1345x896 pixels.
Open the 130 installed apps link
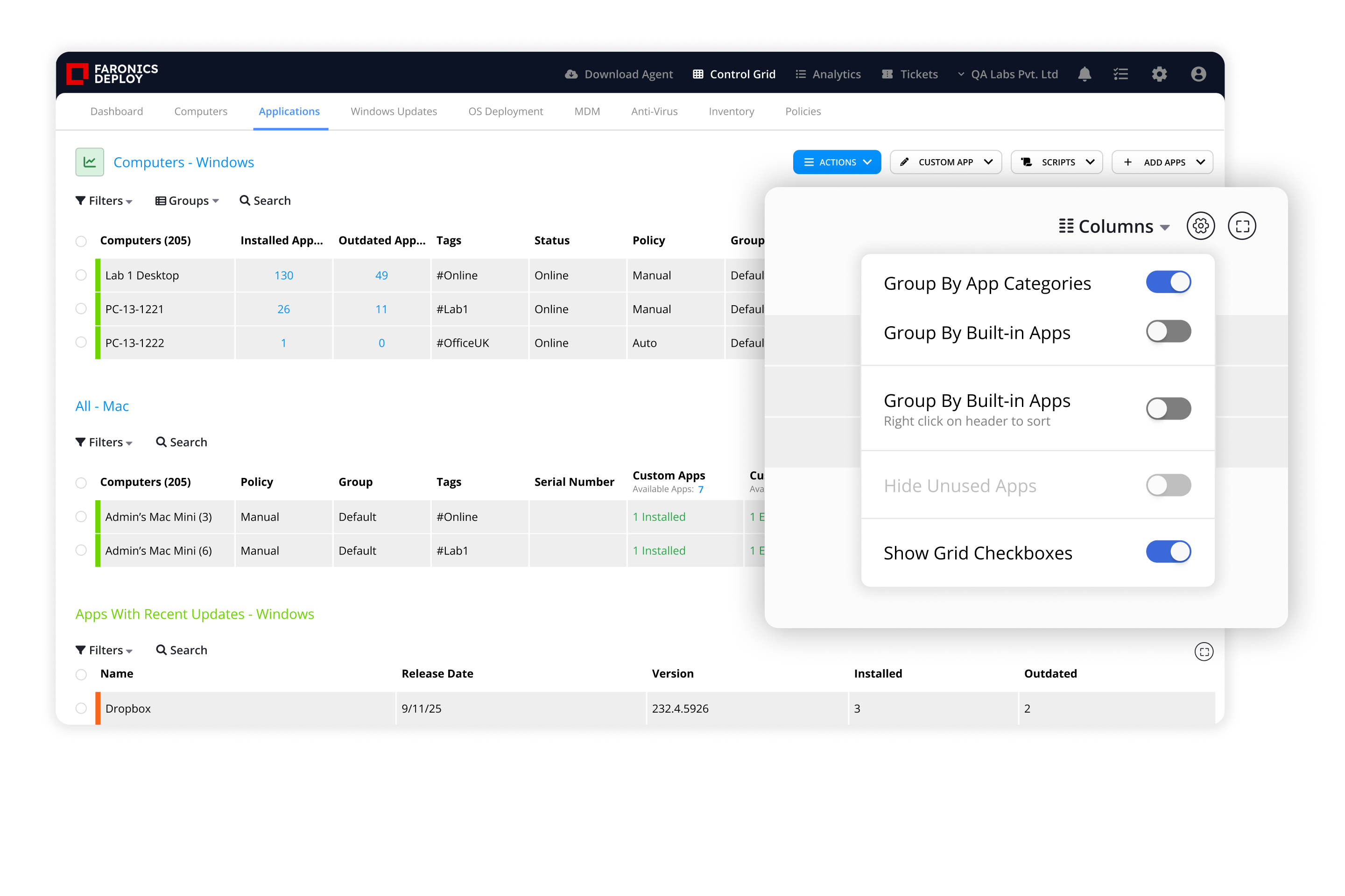(x=283, y=275)
